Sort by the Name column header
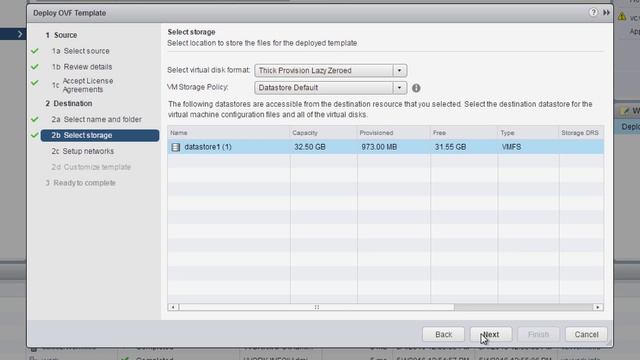640x360 pixels. click(229, 133)
